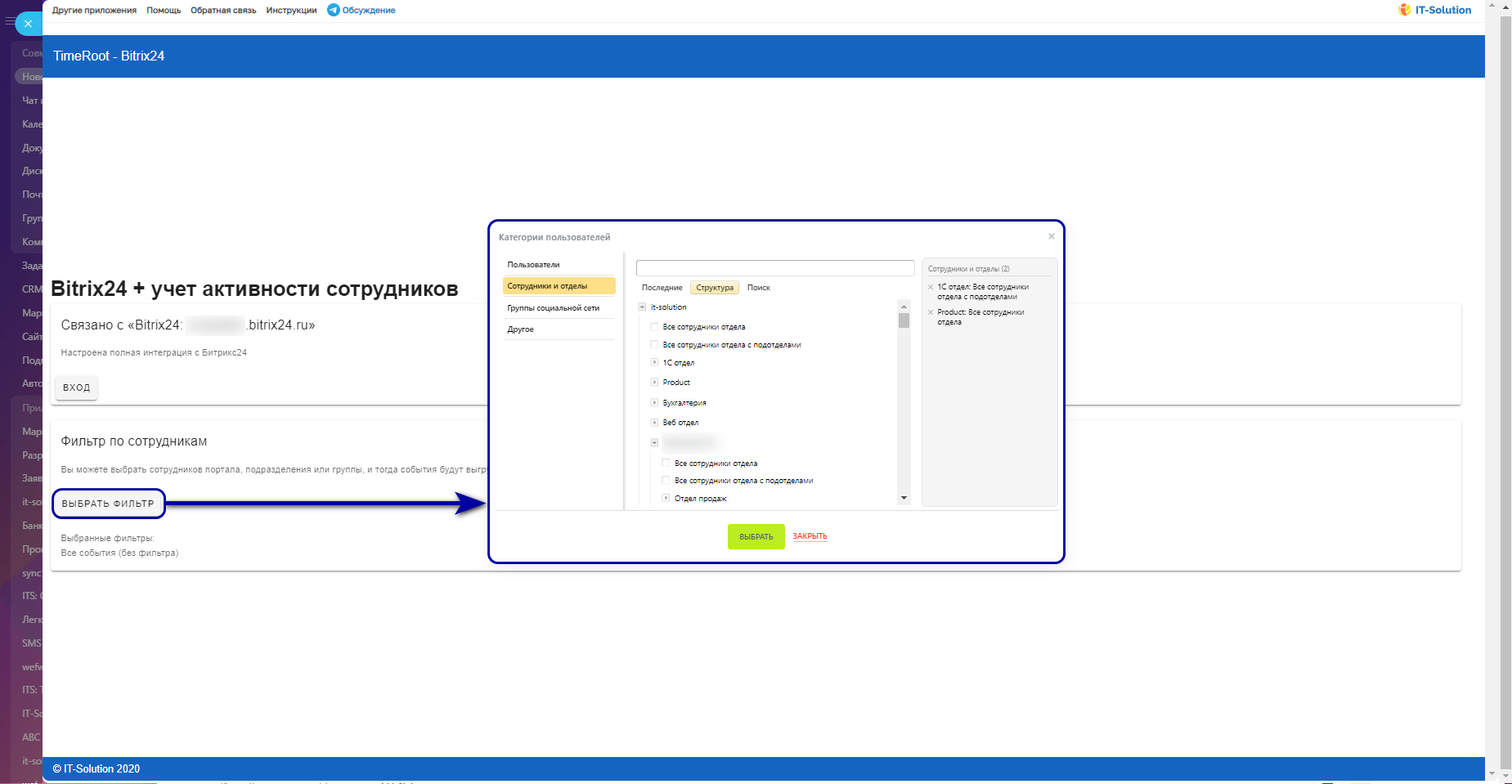The height and width of the screenshot is (784, 1512).
Task: Switch to the Последние tab
Action: [662, 288]
